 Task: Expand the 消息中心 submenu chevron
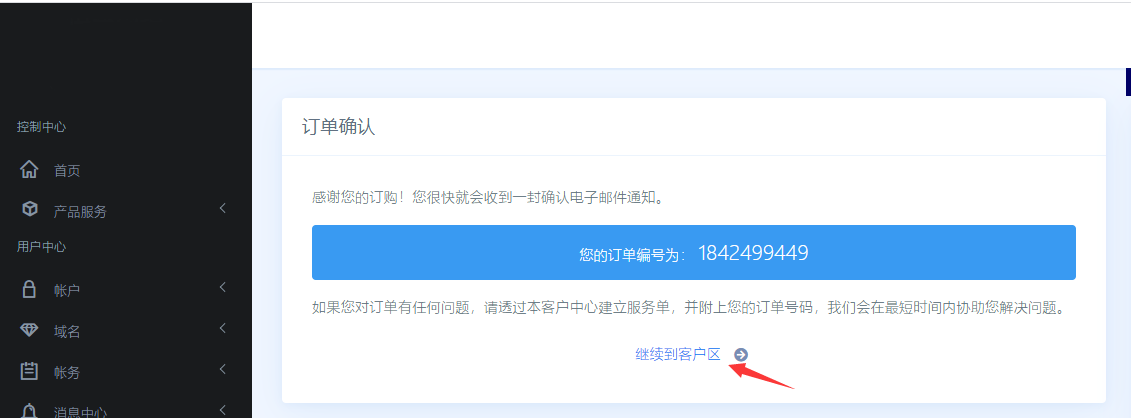(223, 410)
